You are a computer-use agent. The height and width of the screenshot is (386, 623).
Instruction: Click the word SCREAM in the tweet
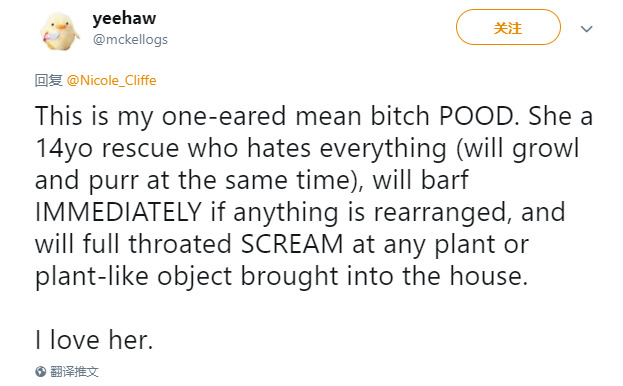tap(292, 244)
